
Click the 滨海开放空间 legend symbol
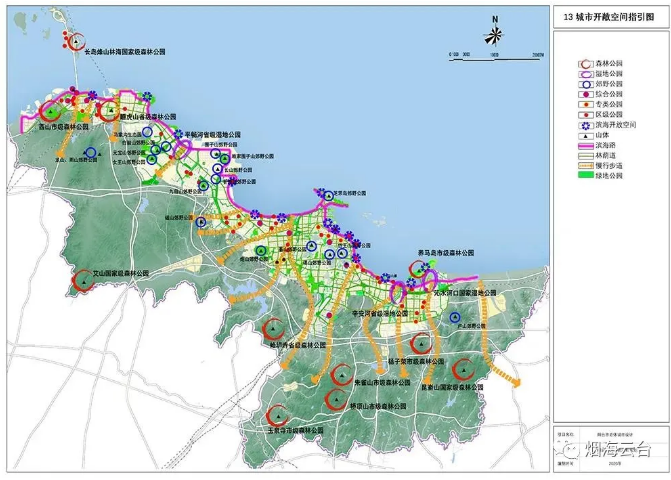(586, 125)
